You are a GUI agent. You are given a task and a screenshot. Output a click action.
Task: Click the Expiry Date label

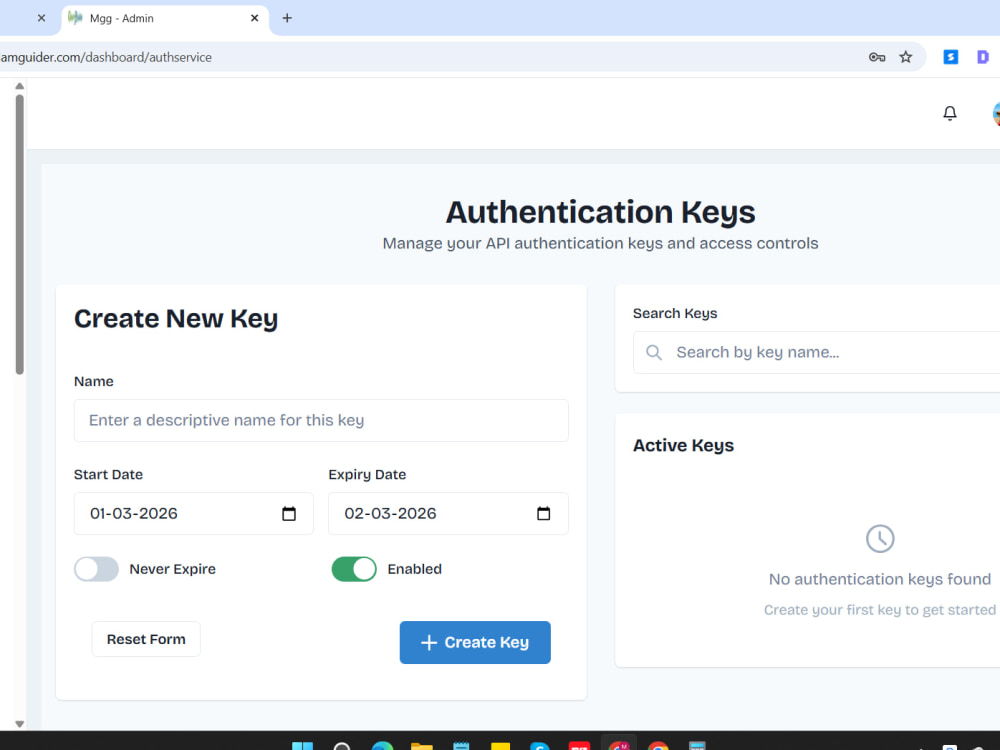pos(367,474)
